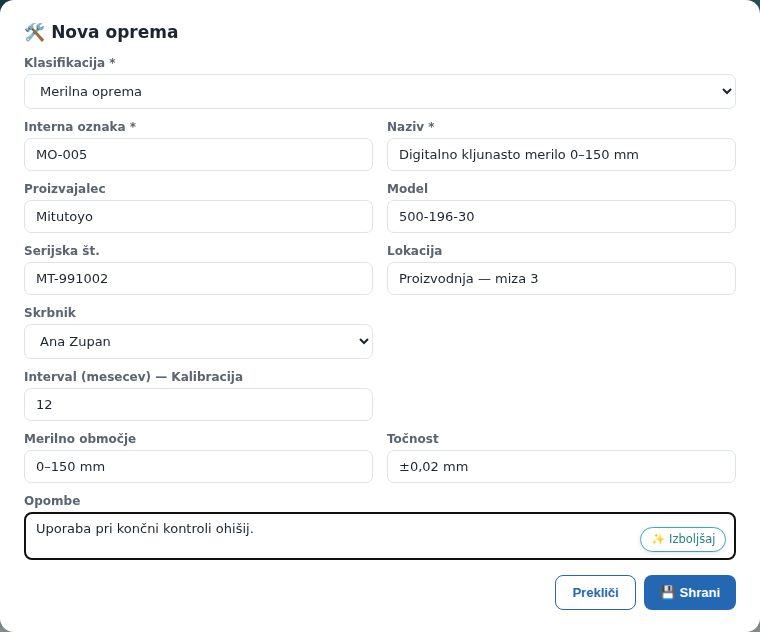
Task: Click the Nova oprema dialog title
Action: point(114,32)
